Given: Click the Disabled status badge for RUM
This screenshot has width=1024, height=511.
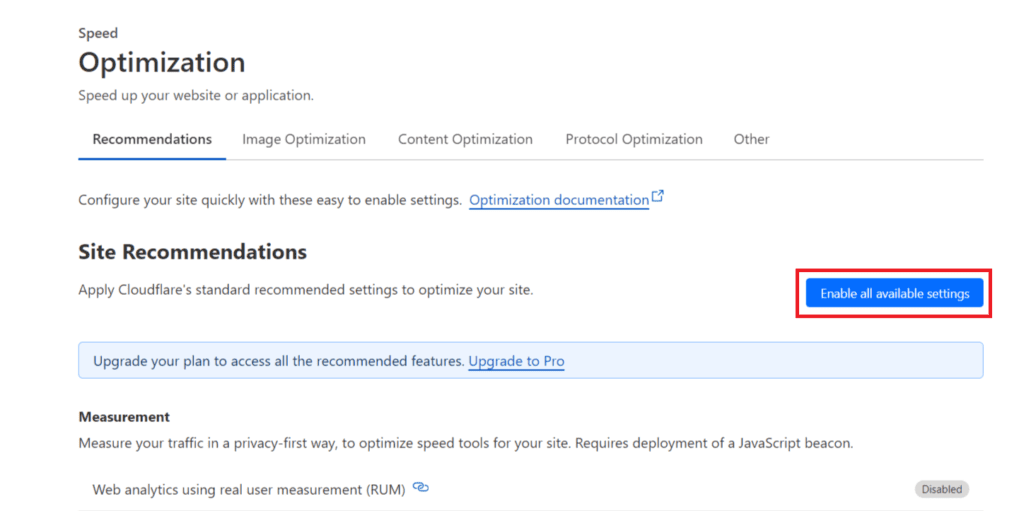Looking at the screenshot, I should (x=942, y=489).
